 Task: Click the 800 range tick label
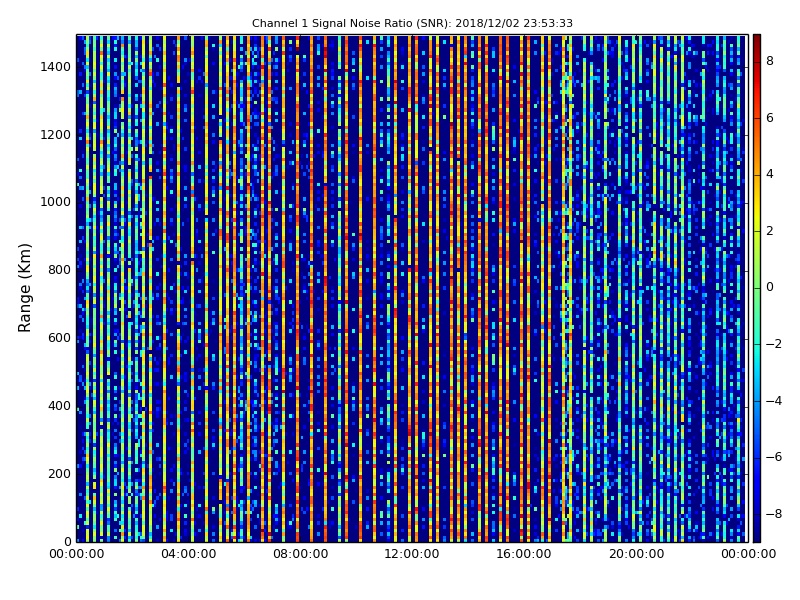(x=59, y=270)
